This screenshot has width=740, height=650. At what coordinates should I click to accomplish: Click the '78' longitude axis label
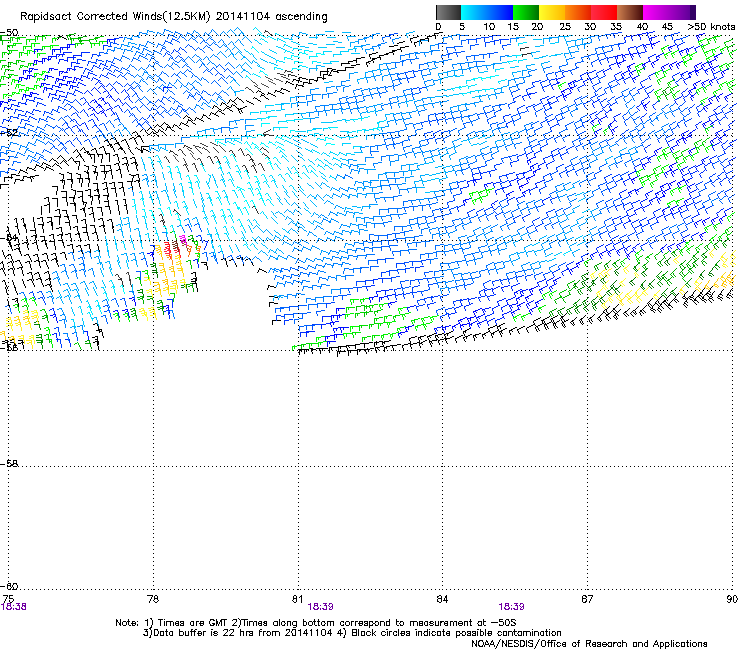click(153, 599)
